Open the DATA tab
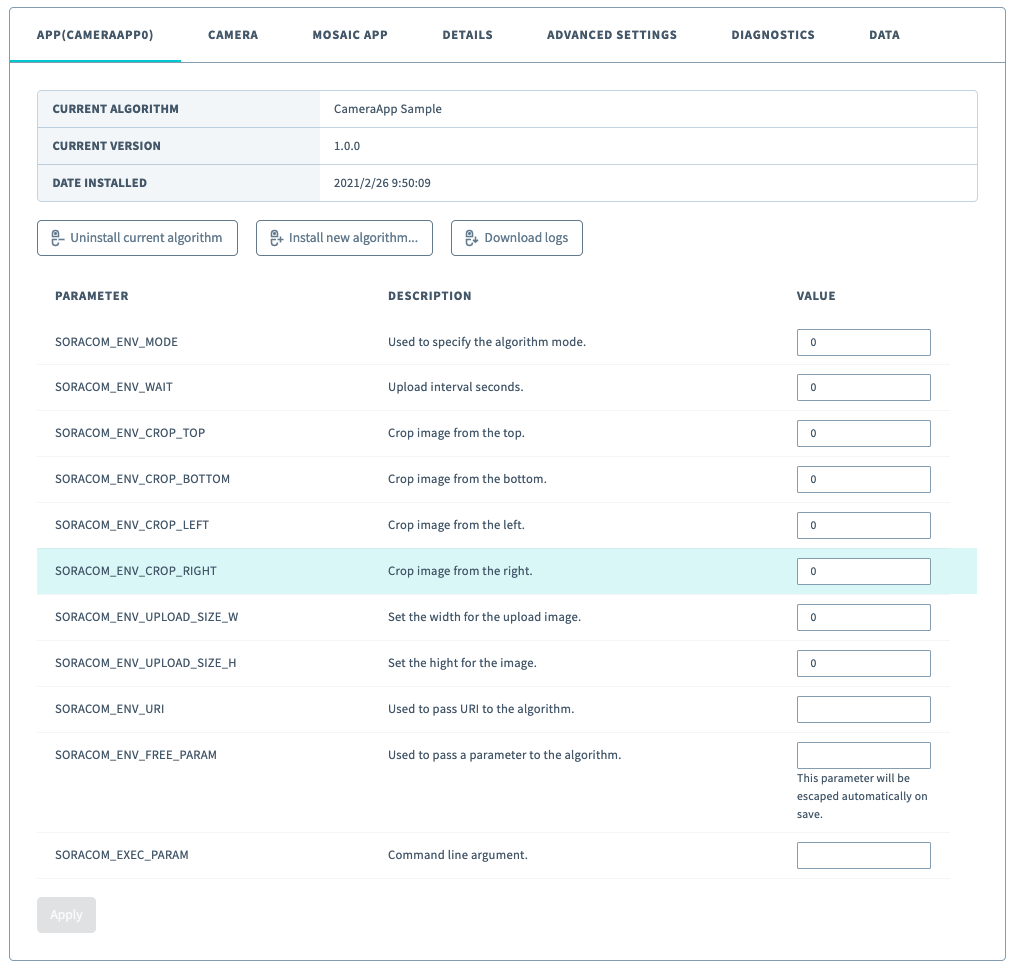Image resolution: width=1015 pixels, height=966 pixels. (884, 35)
